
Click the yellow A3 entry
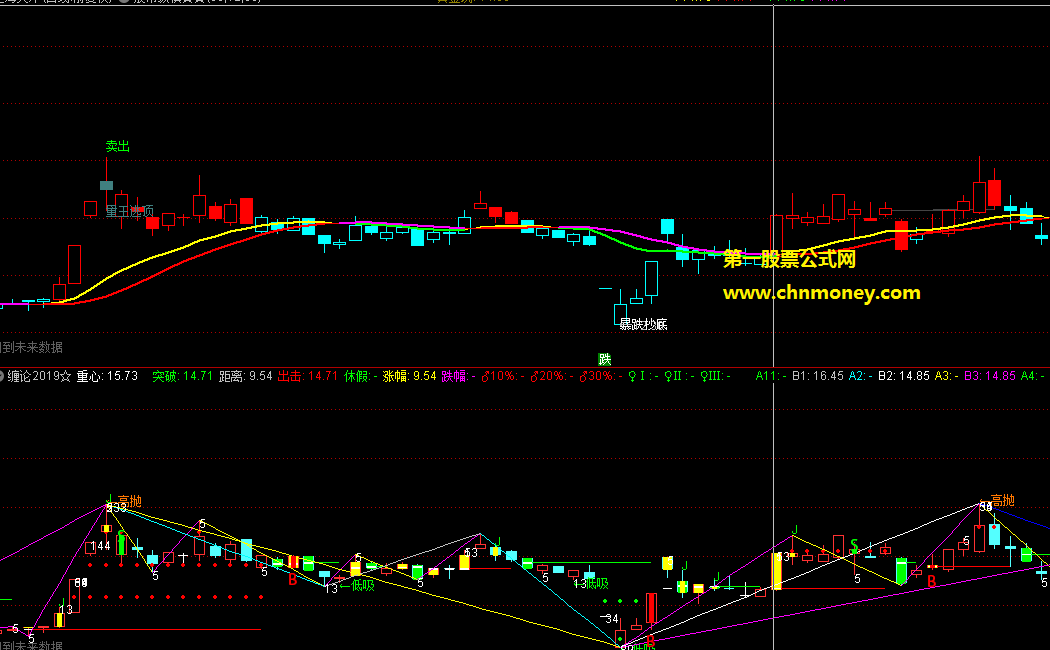946,376
